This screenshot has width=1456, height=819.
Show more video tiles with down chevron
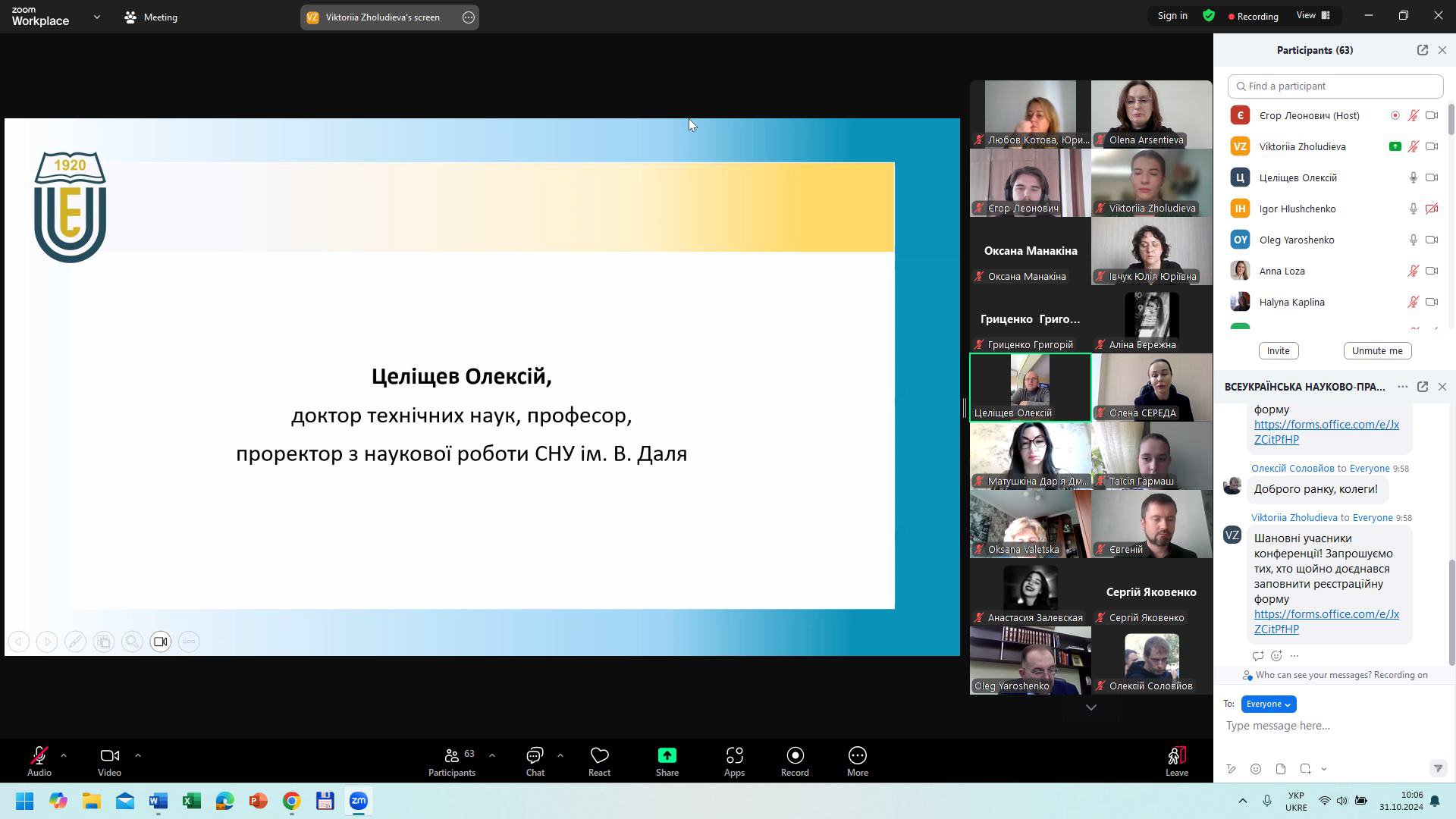1090,708
